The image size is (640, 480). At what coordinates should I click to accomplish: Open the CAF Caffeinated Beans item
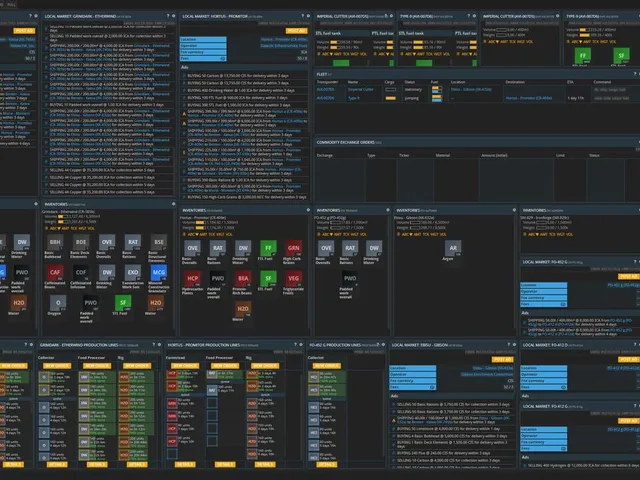(x=55, y=272)
